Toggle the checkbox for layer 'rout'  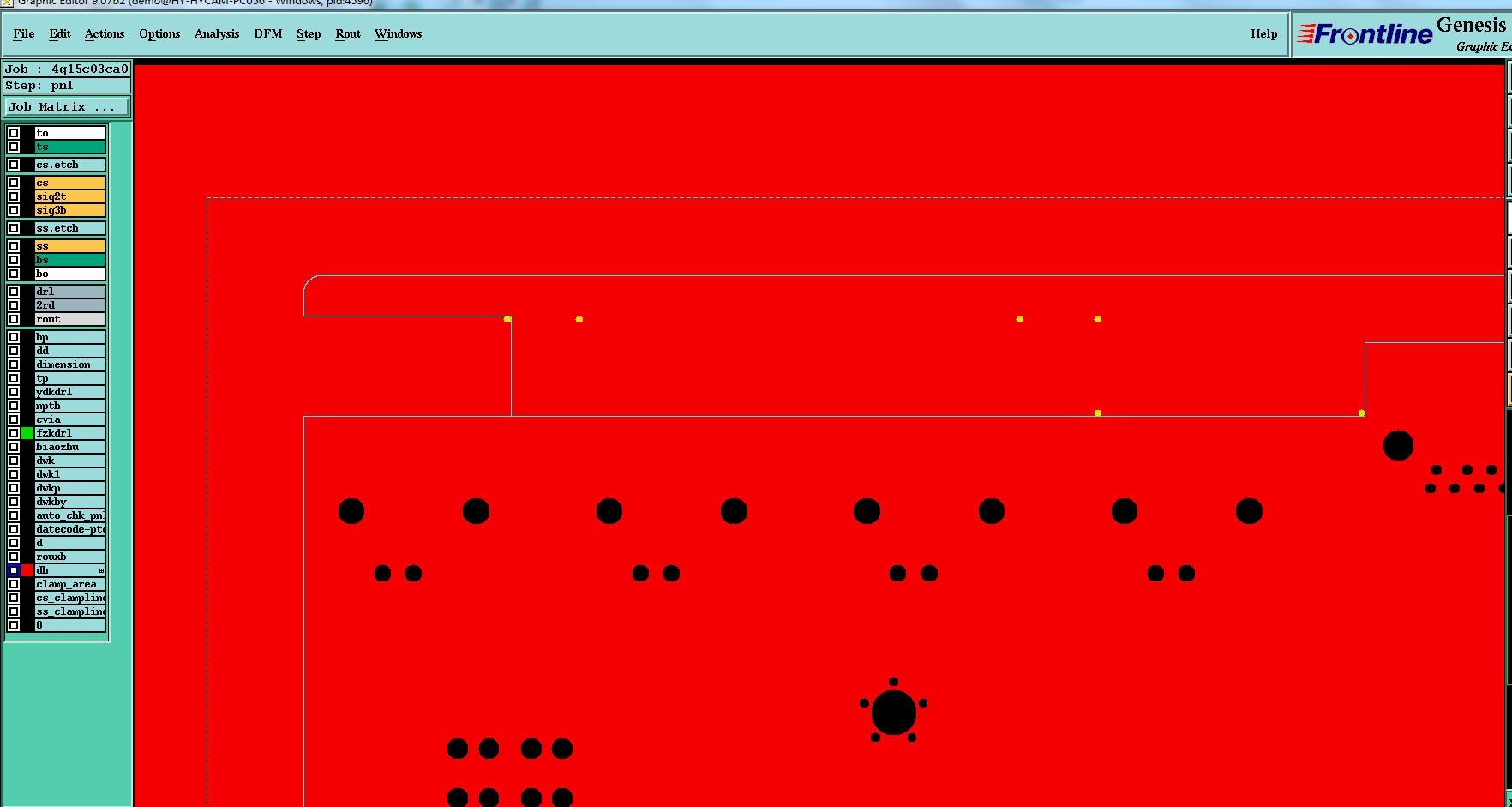click(x=14, y=319)
